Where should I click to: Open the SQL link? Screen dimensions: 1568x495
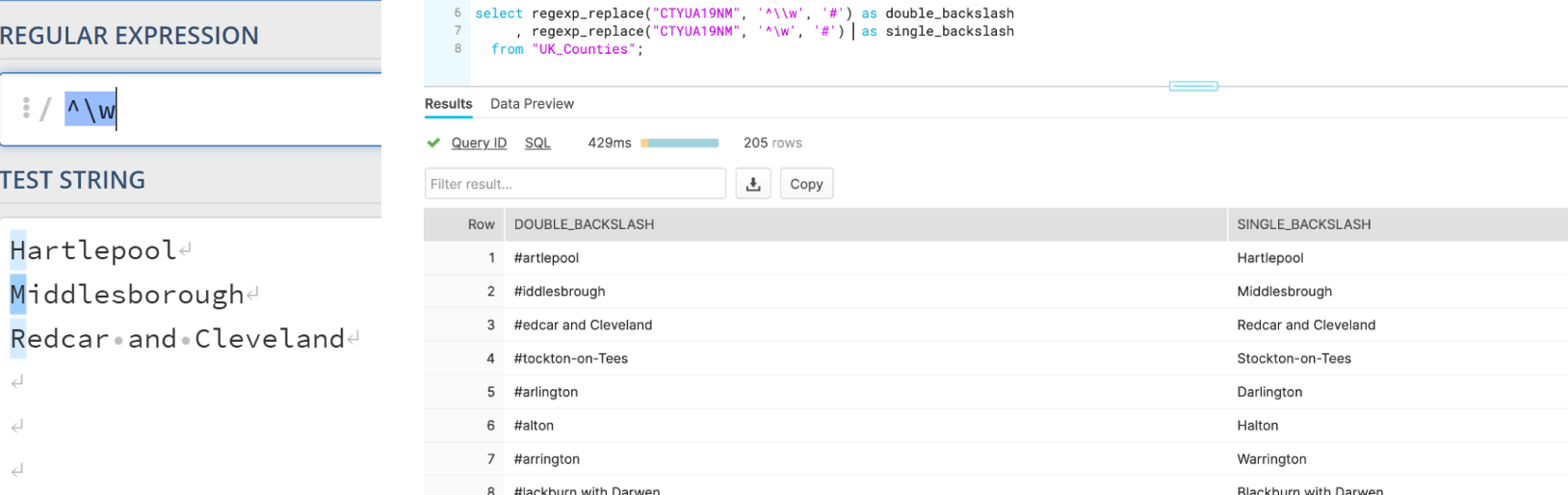click(537, 143)
